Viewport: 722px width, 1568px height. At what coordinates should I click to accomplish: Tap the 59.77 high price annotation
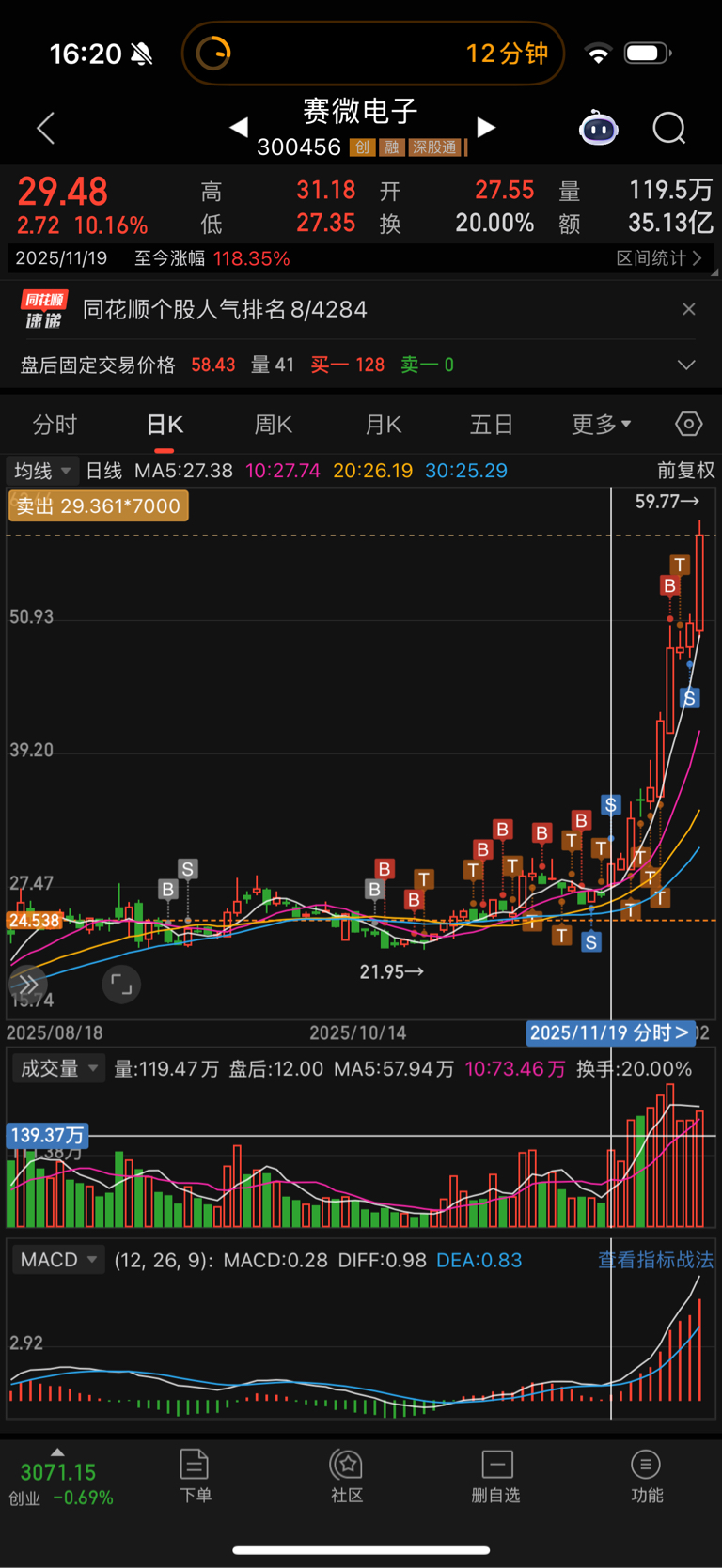coord(667,502)
